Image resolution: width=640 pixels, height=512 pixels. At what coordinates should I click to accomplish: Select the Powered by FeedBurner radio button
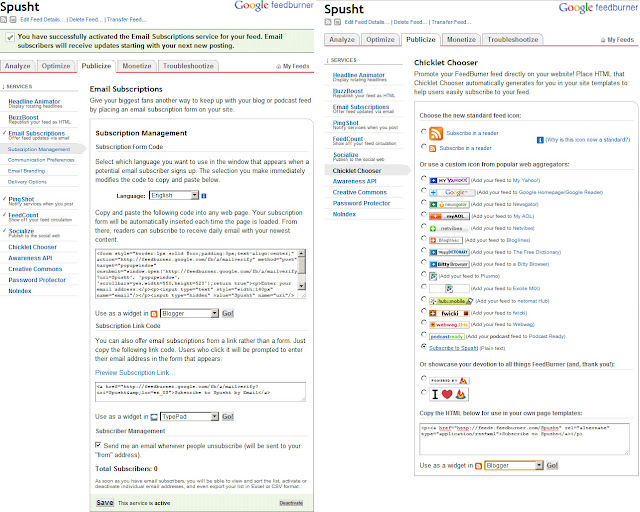pyautogui.click(x=424, y=378)
